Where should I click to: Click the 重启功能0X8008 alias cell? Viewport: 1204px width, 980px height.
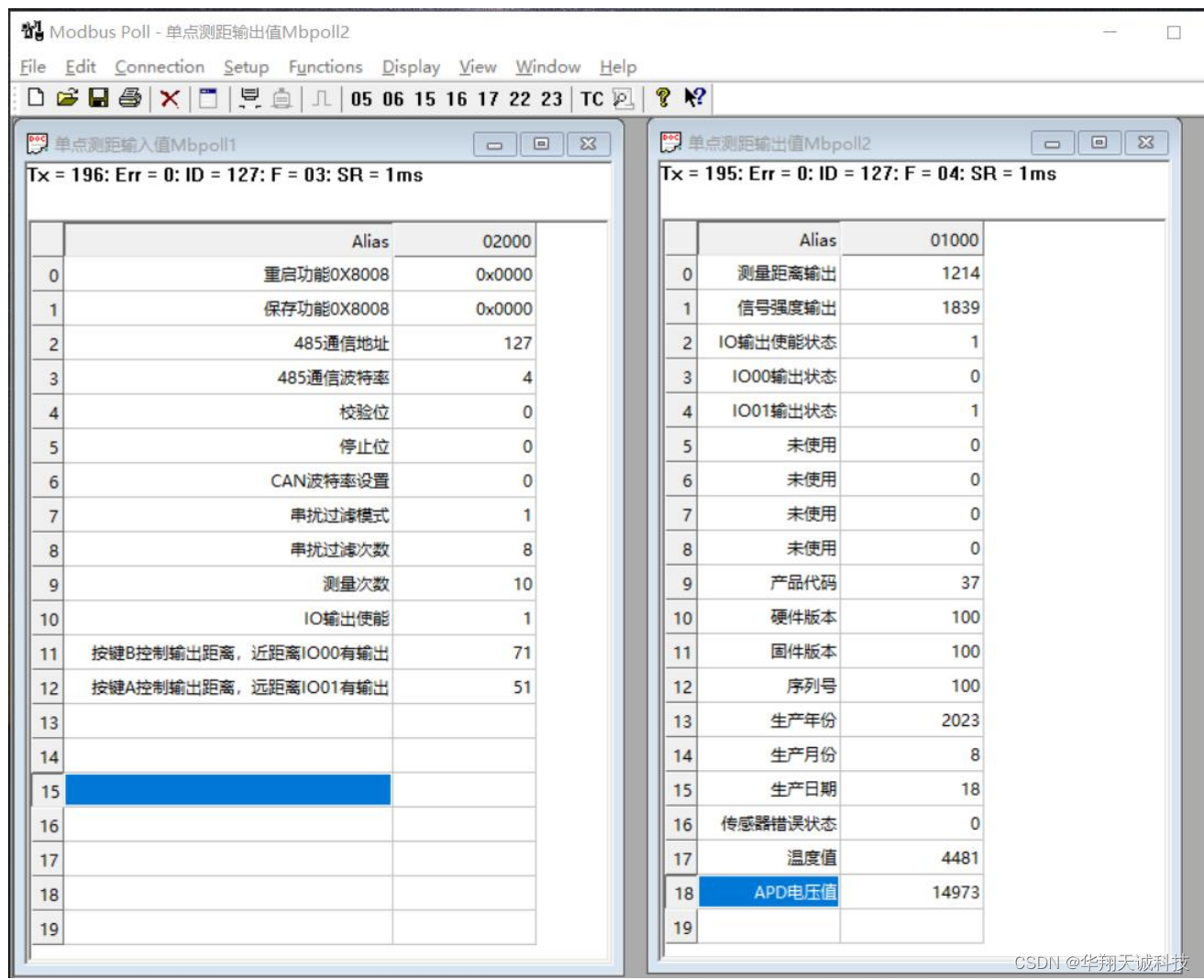point(228,274)
